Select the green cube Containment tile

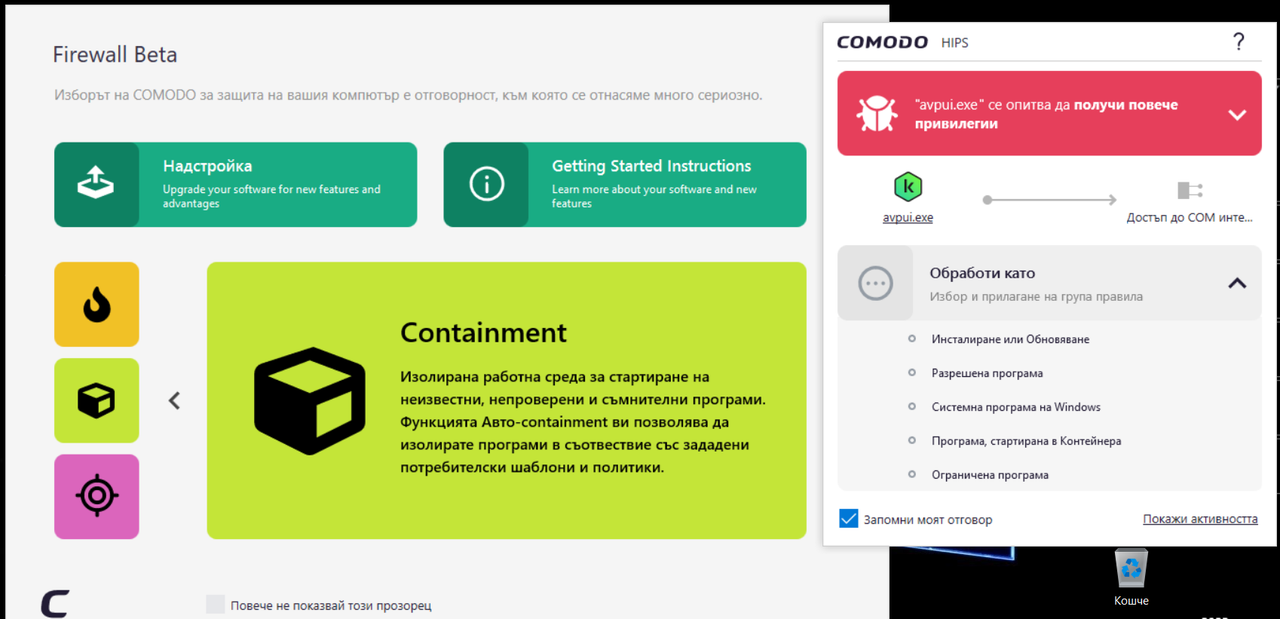96,400
